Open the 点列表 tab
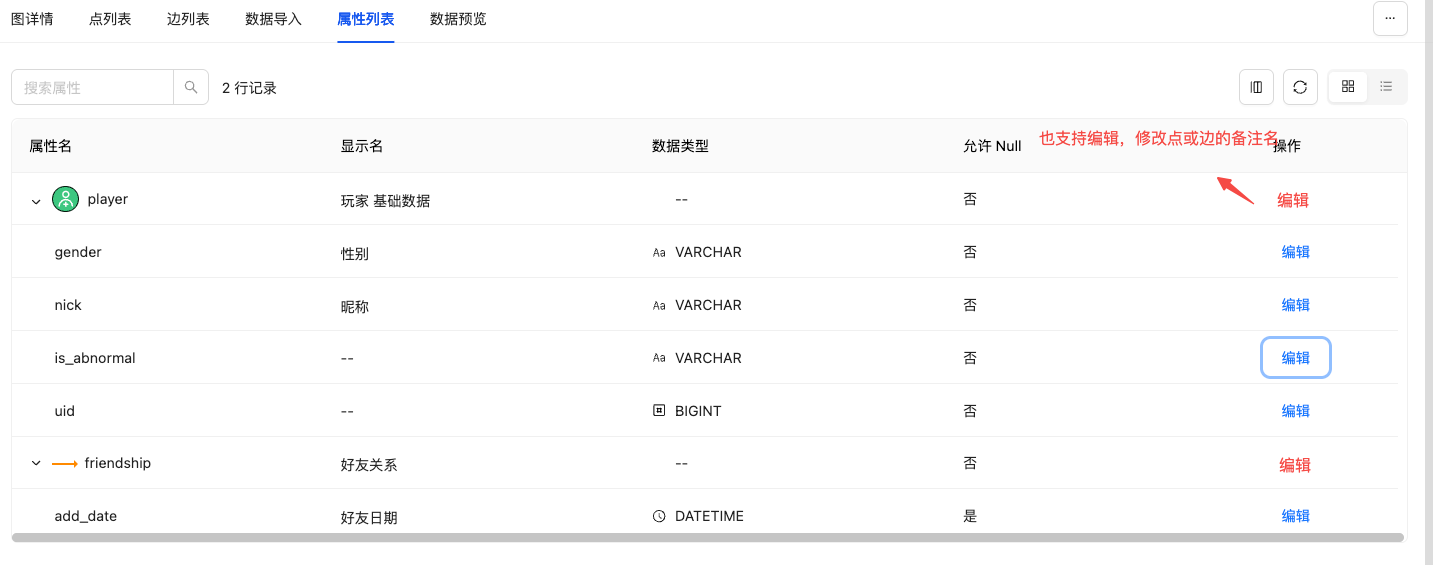The image size is (1433, 565). click(110, 19)
